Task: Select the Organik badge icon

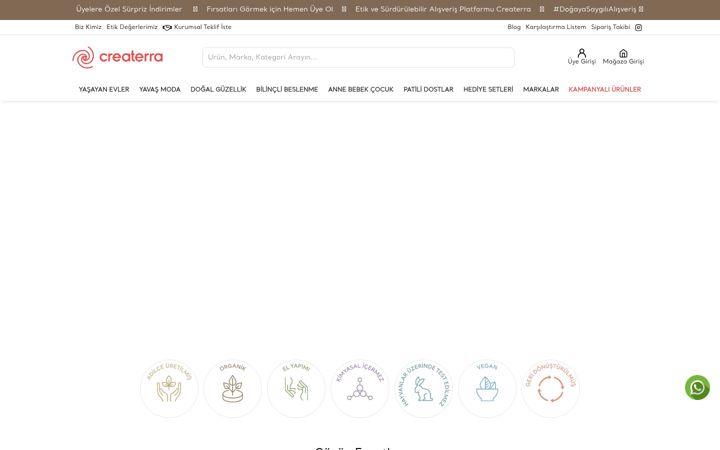Action: pos(232,388)
